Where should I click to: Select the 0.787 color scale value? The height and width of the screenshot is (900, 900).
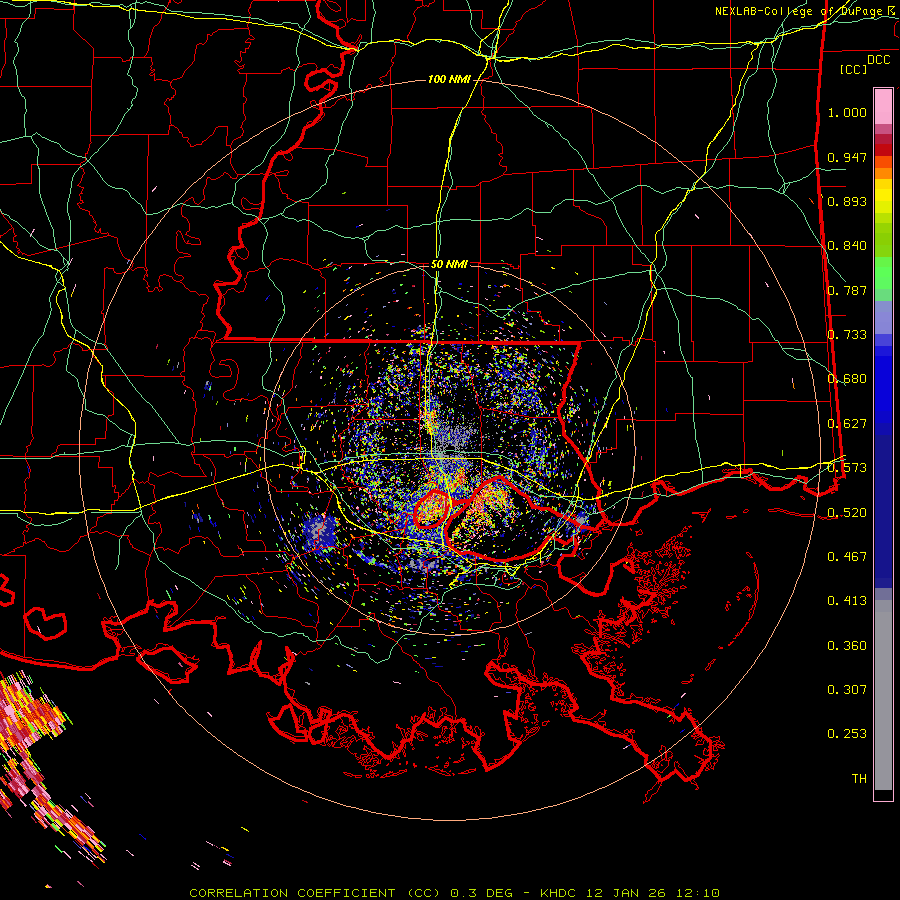(847, 290)
